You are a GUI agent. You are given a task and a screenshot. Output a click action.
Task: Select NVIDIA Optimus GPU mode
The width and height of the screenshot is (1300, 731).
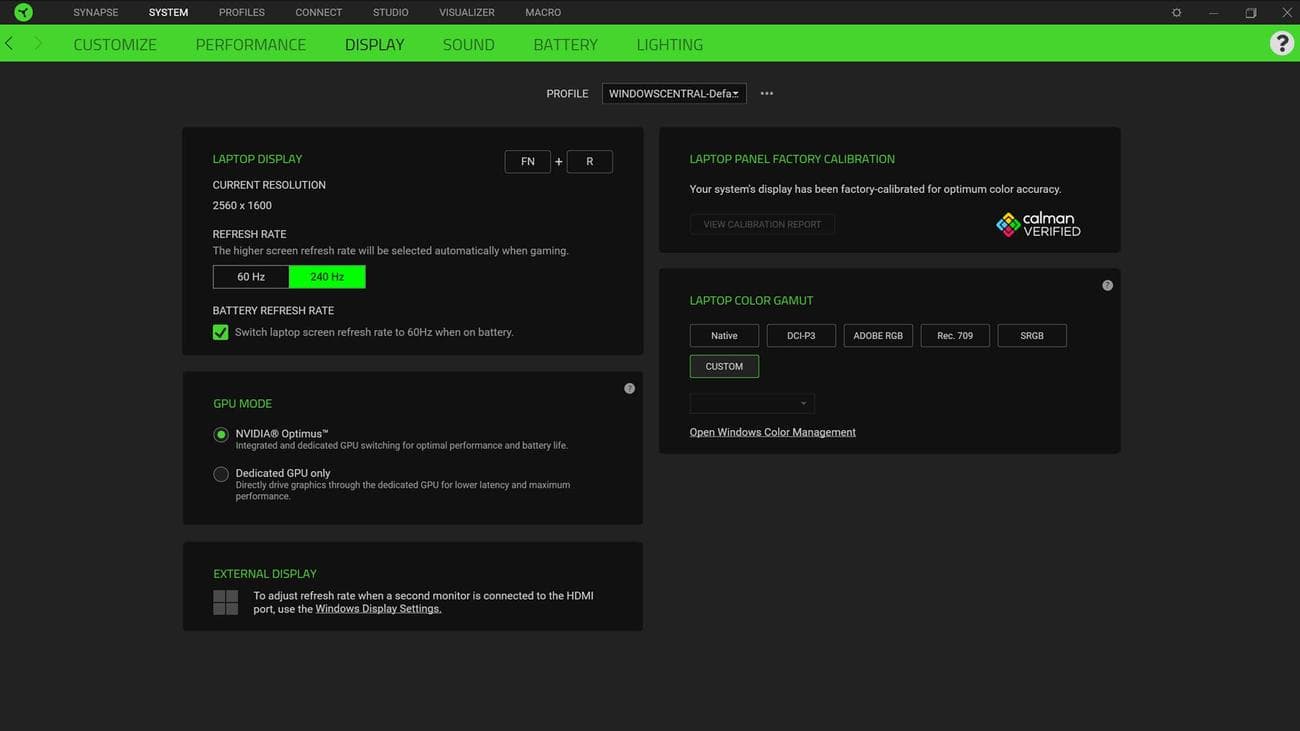click(221, 435)
